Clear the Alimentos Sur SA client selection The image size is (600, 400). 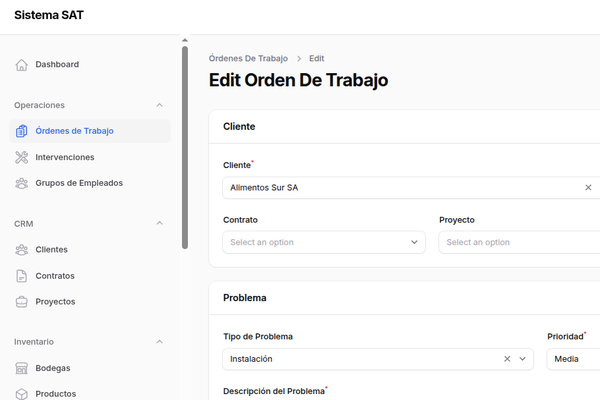pos(588,187)
